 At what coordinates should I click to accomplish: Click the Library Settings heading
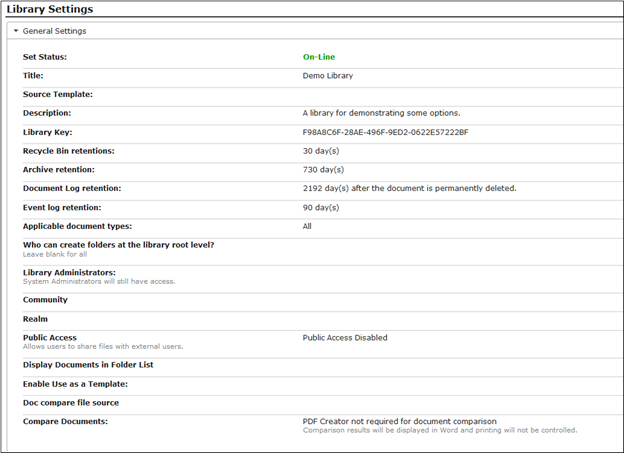tap(50, 9)
